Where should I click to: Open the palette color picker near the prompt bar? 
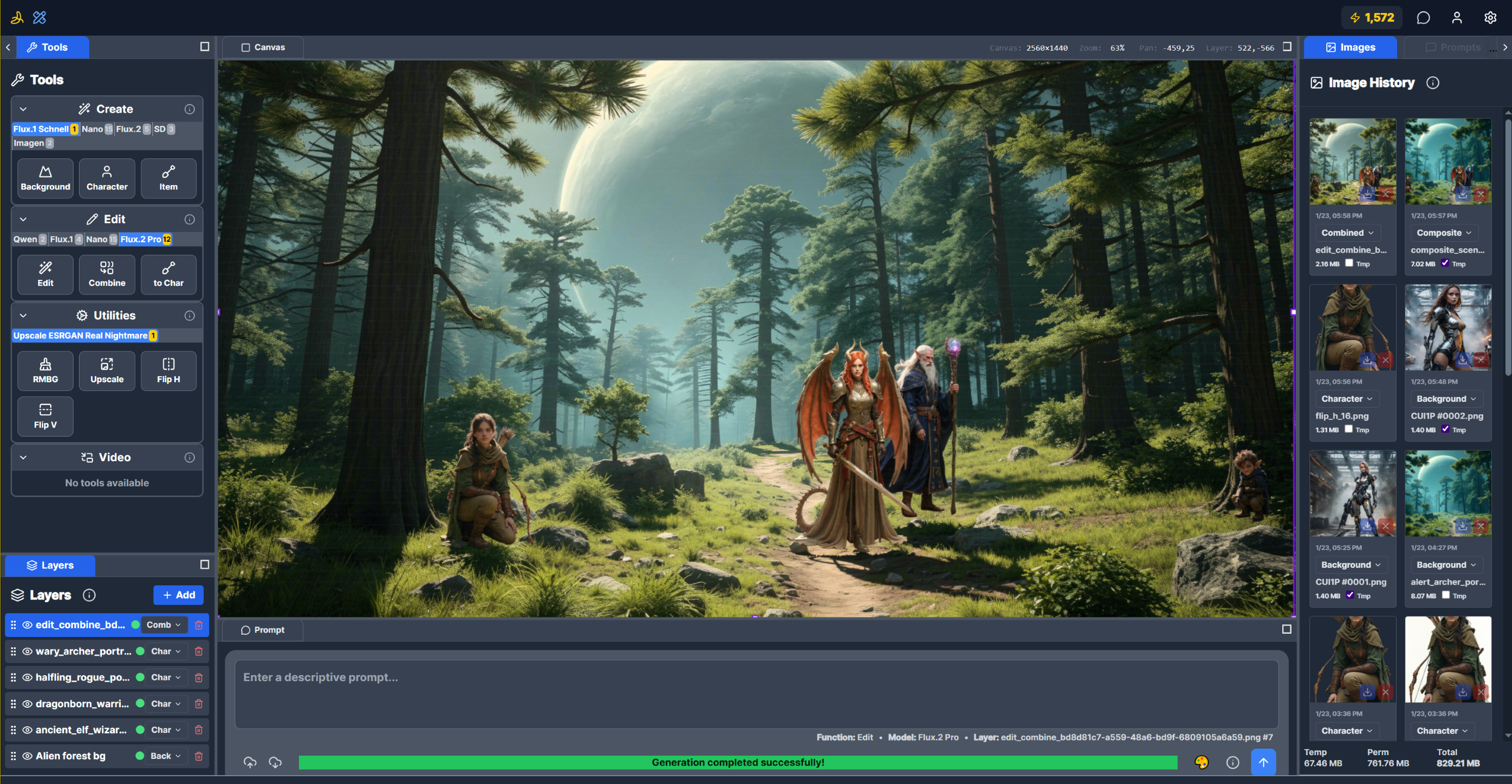pos(1202,762)
